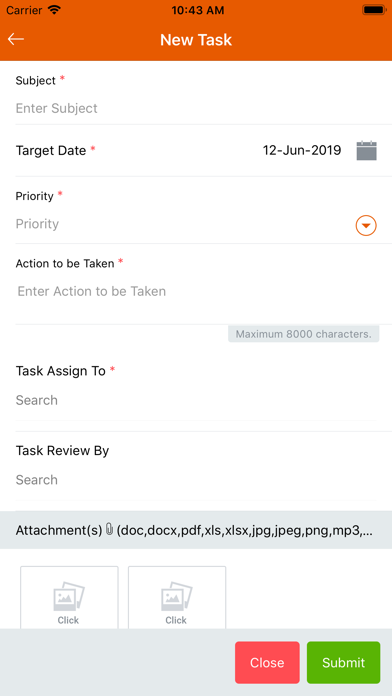This screenshot has height=696, width=392.
Task: Click the green Submit button
Action: [x=344, y=662]
